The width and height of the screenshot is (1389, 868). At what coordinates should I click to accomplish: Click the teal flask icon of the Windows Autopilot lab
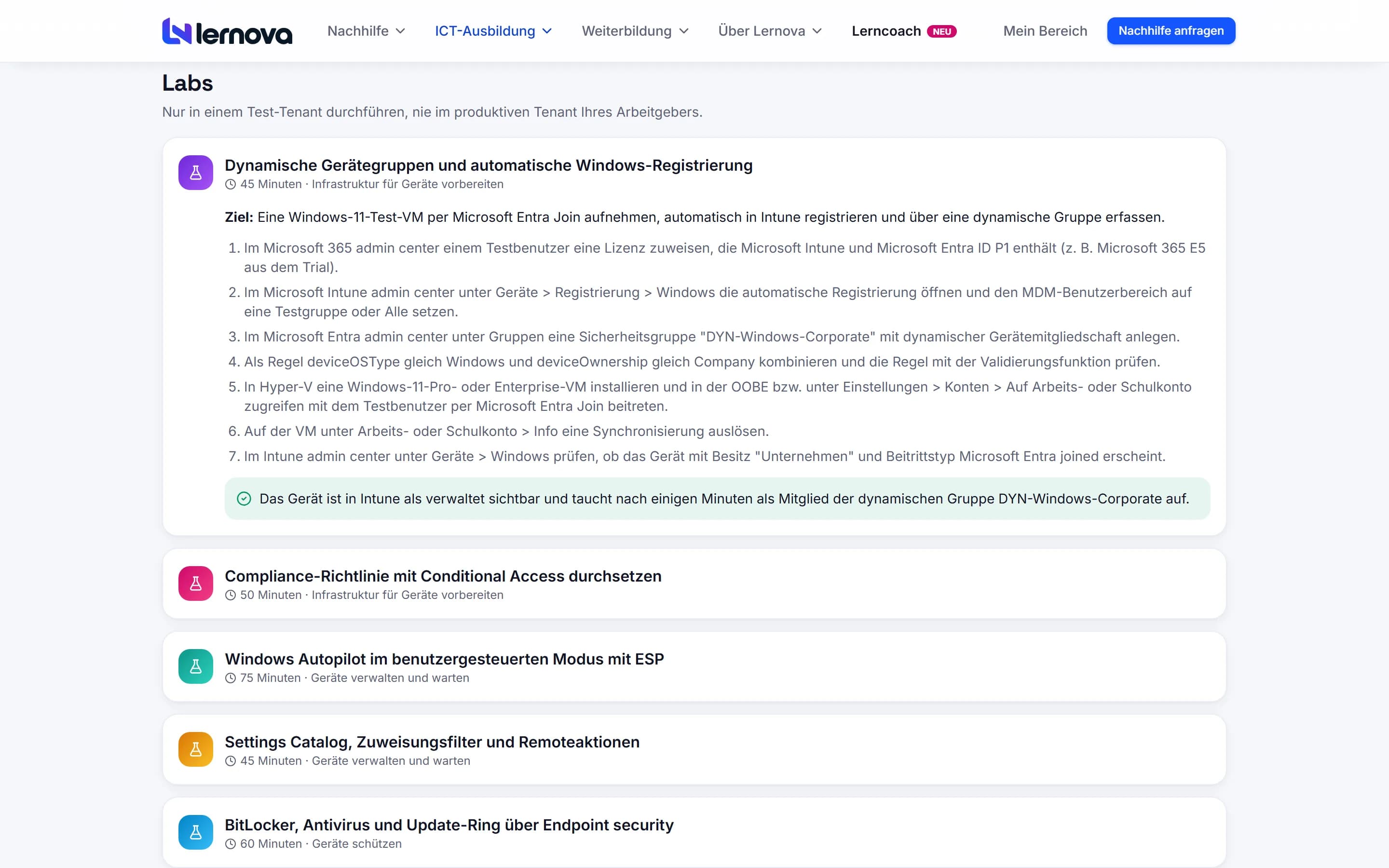[x=196, y=666]
